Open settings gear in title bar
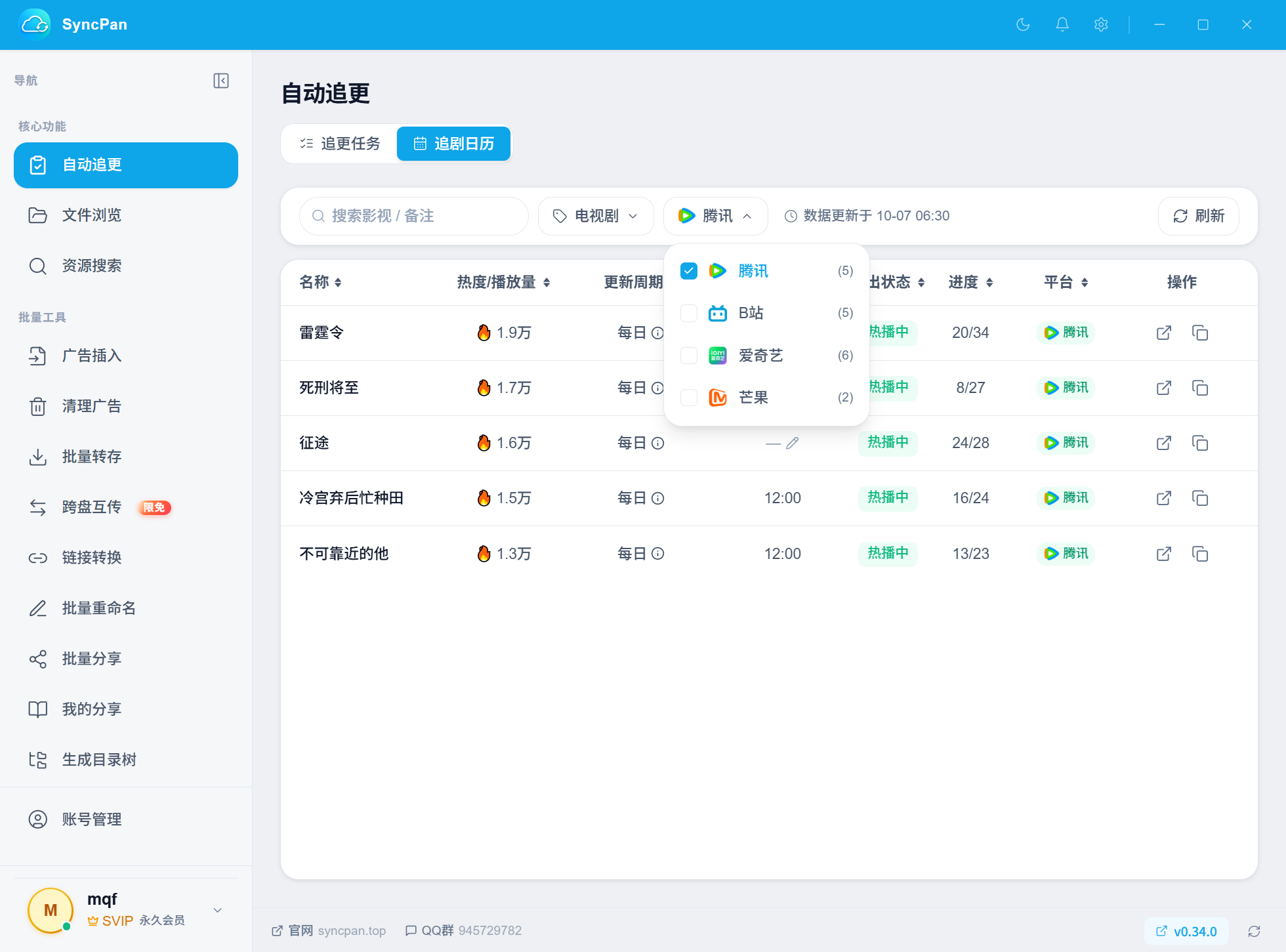Viewport: 1286px width, 952px height. coord(1101,24)
